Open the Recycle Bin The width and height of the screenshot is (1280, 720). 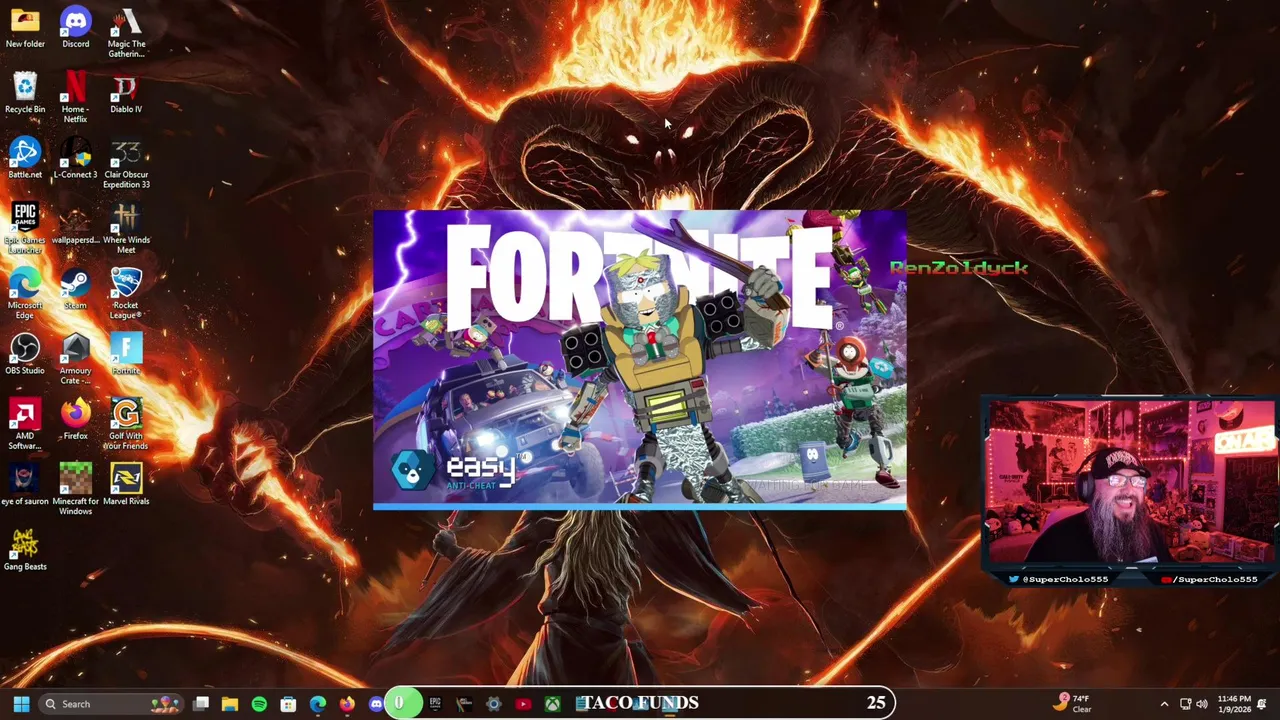click(x=25, y=93)
